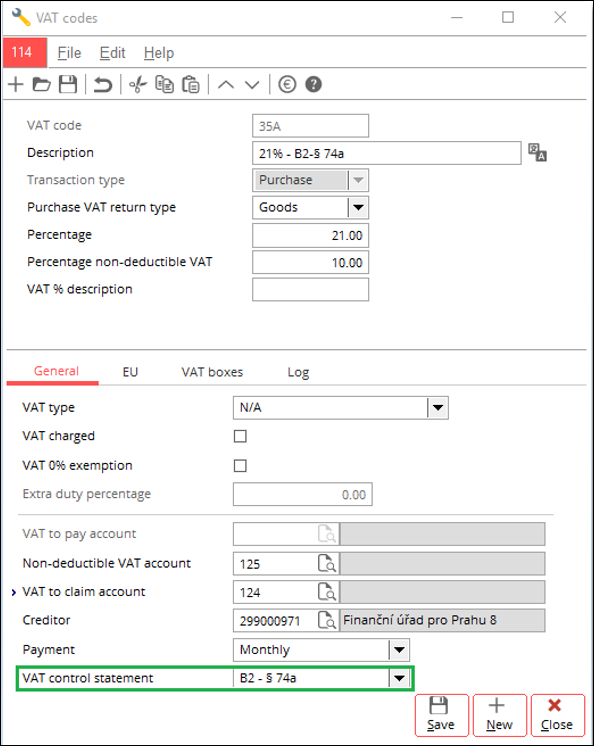Click the Cut scissors toolbar icon
The height and width of the screenshot is (746, 594).
pyautogui.click(x=138, y=85)
